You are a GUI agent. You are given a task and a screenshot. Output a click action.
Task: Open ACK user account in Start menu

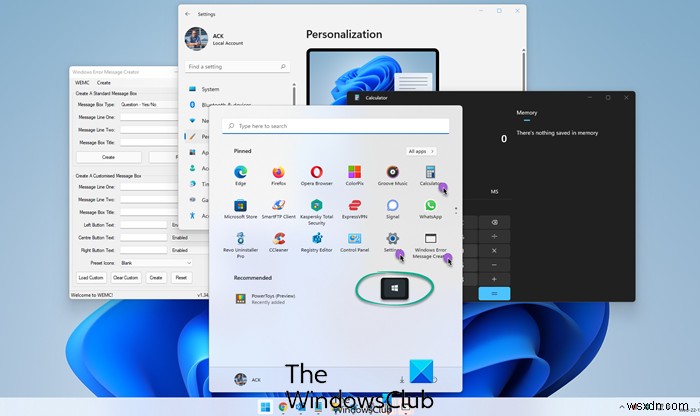248,380
